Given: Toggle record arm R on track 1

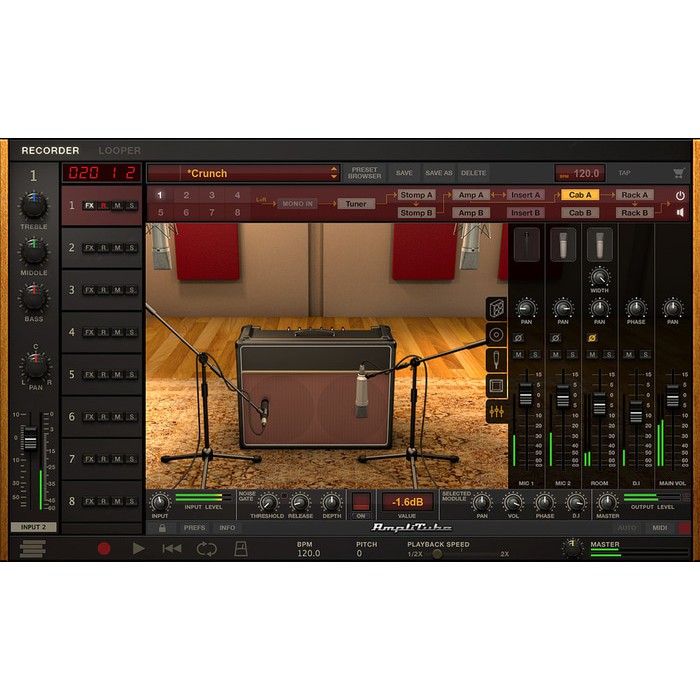Looking at the screenshot, I should tap(103, 205).
